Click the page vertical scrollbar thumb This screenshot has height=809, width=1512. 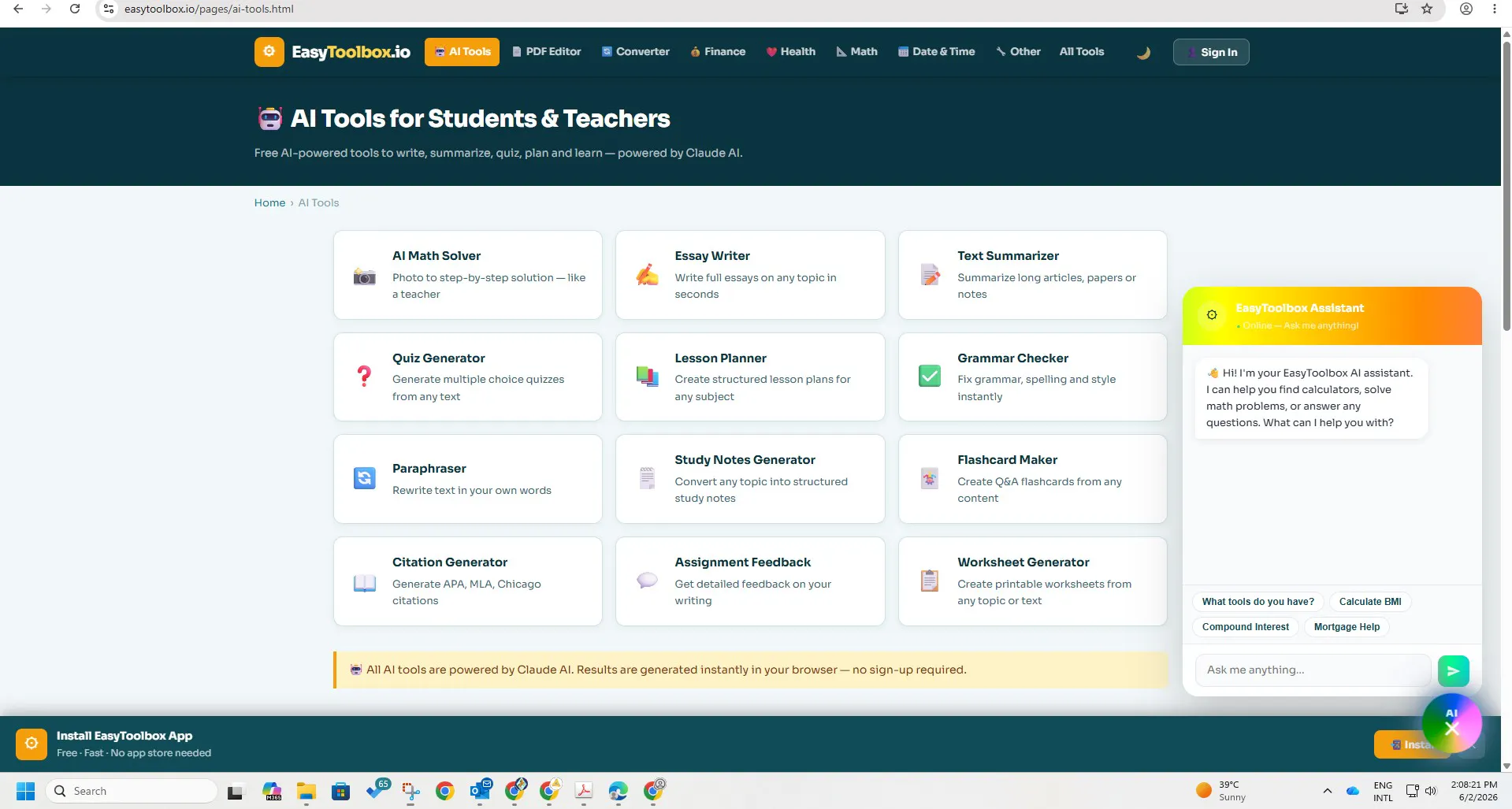coord(1506,185)
